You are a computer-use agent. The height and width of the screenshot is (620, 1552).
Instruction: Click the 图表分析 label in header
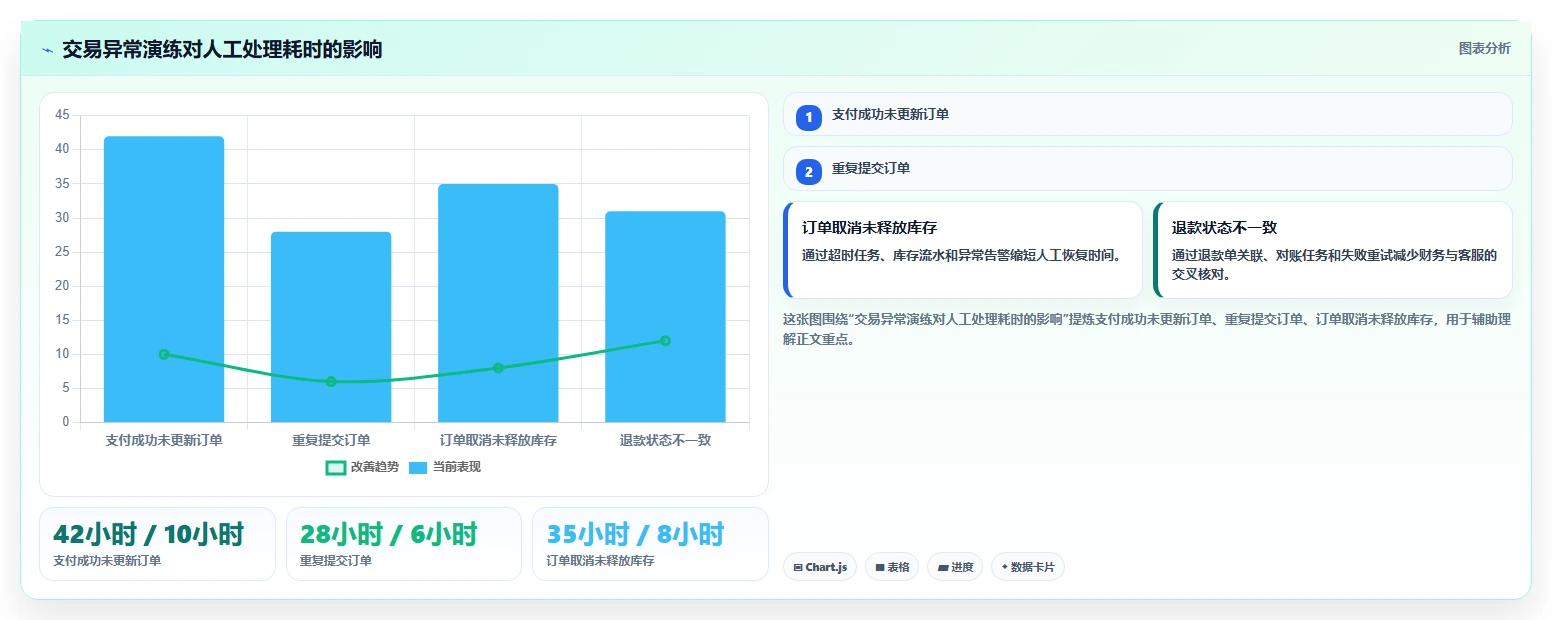tap(1484, 48)
